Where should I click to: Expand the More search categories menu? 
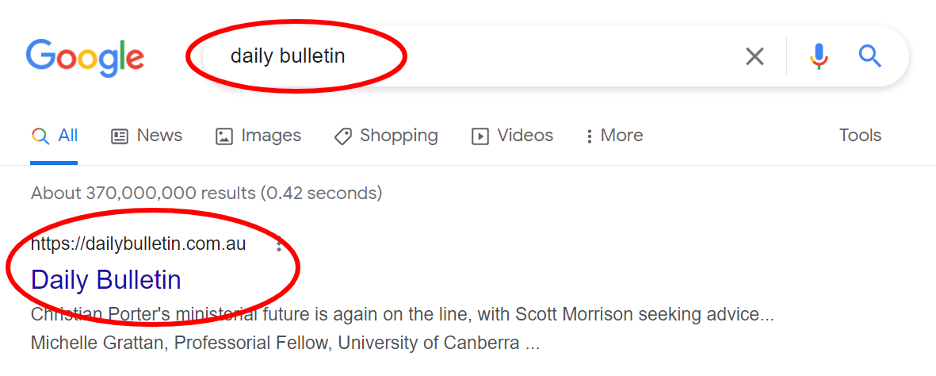(615, 135)
